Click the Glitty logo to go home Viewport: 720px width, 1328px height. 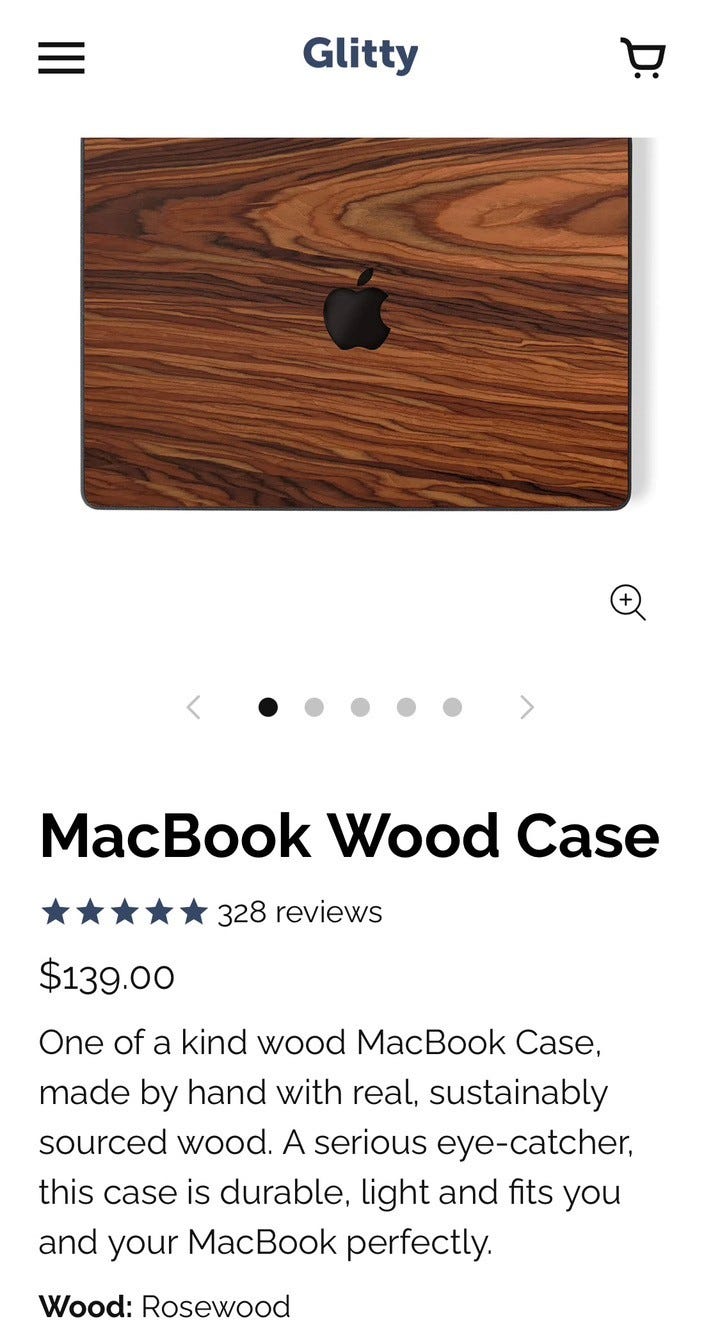360,54
